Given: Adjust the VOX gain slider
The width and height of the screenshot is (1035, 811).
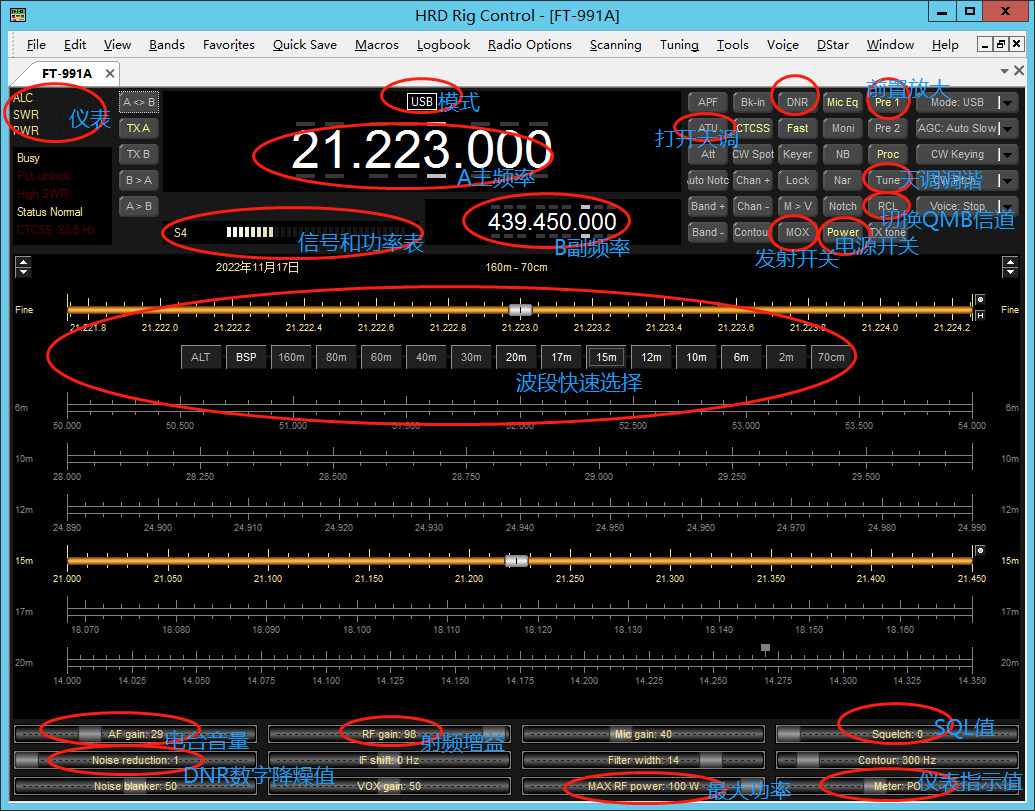Looking at the screenshot, I should click(x=389, y=786).
